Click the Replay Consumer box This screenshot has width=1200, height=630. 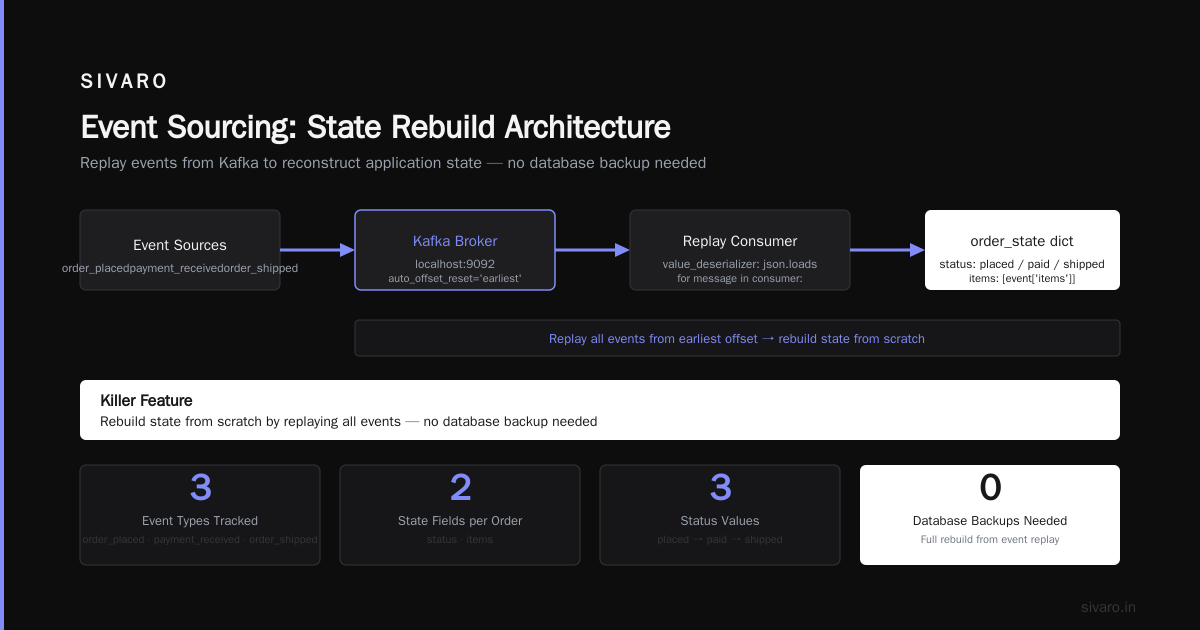click(740, 250)
